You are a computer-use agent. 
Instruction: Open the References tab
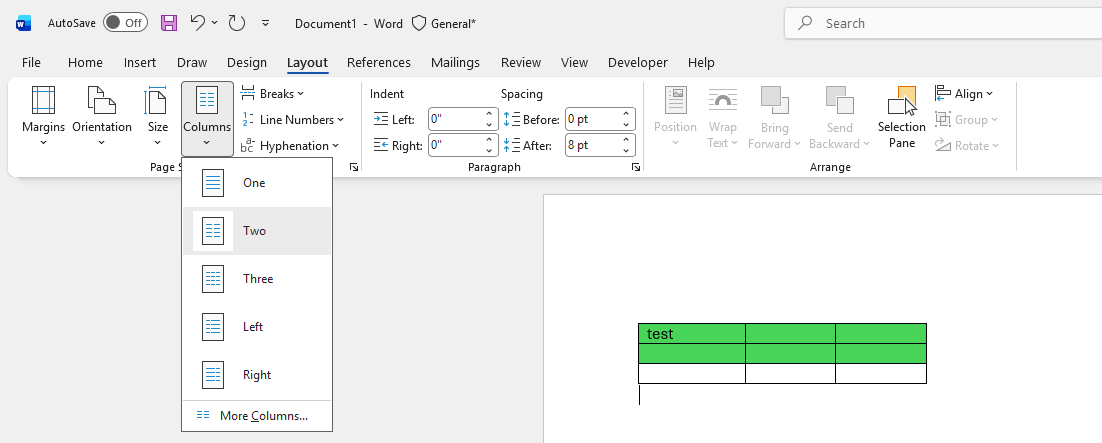coord(379,63)
